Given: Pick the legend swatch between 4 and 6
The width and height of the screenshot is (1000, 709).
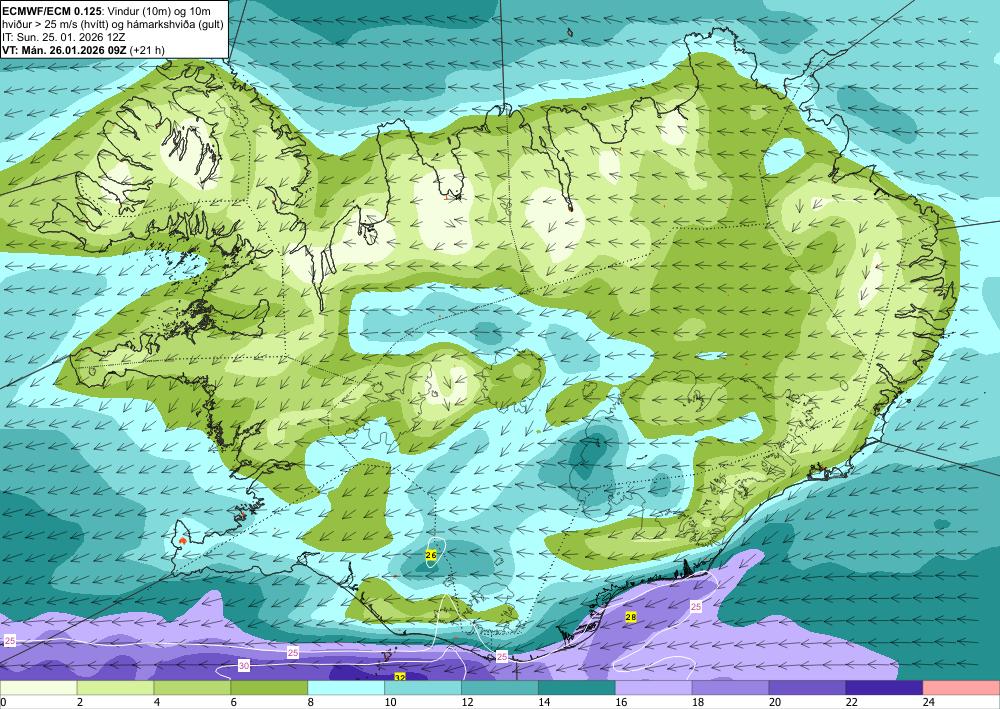Looking at the screenshot, I should point(192,687).
